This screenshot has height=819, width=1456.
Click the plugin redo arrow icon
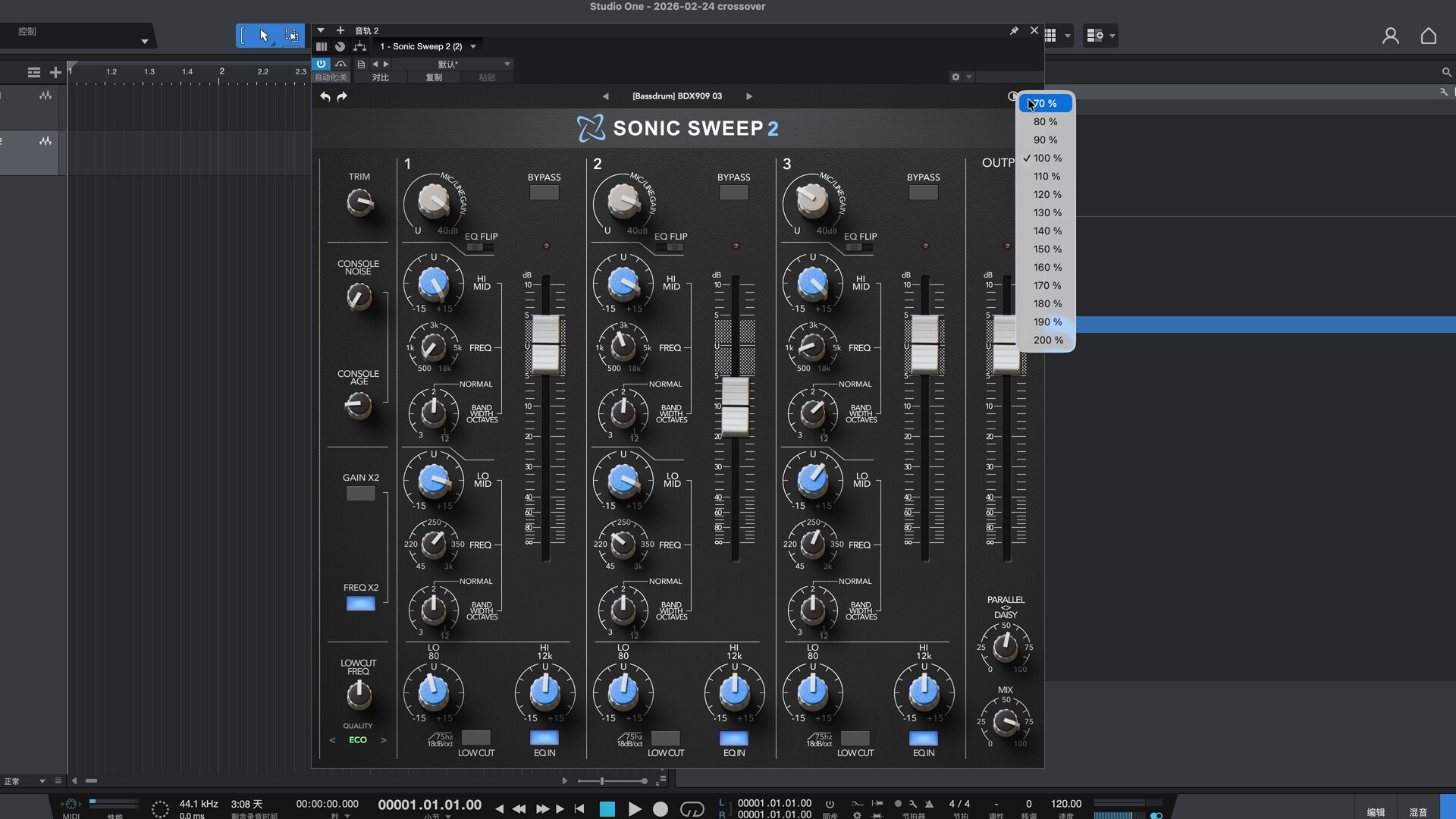pyautogui.click(x=342, y=96)
